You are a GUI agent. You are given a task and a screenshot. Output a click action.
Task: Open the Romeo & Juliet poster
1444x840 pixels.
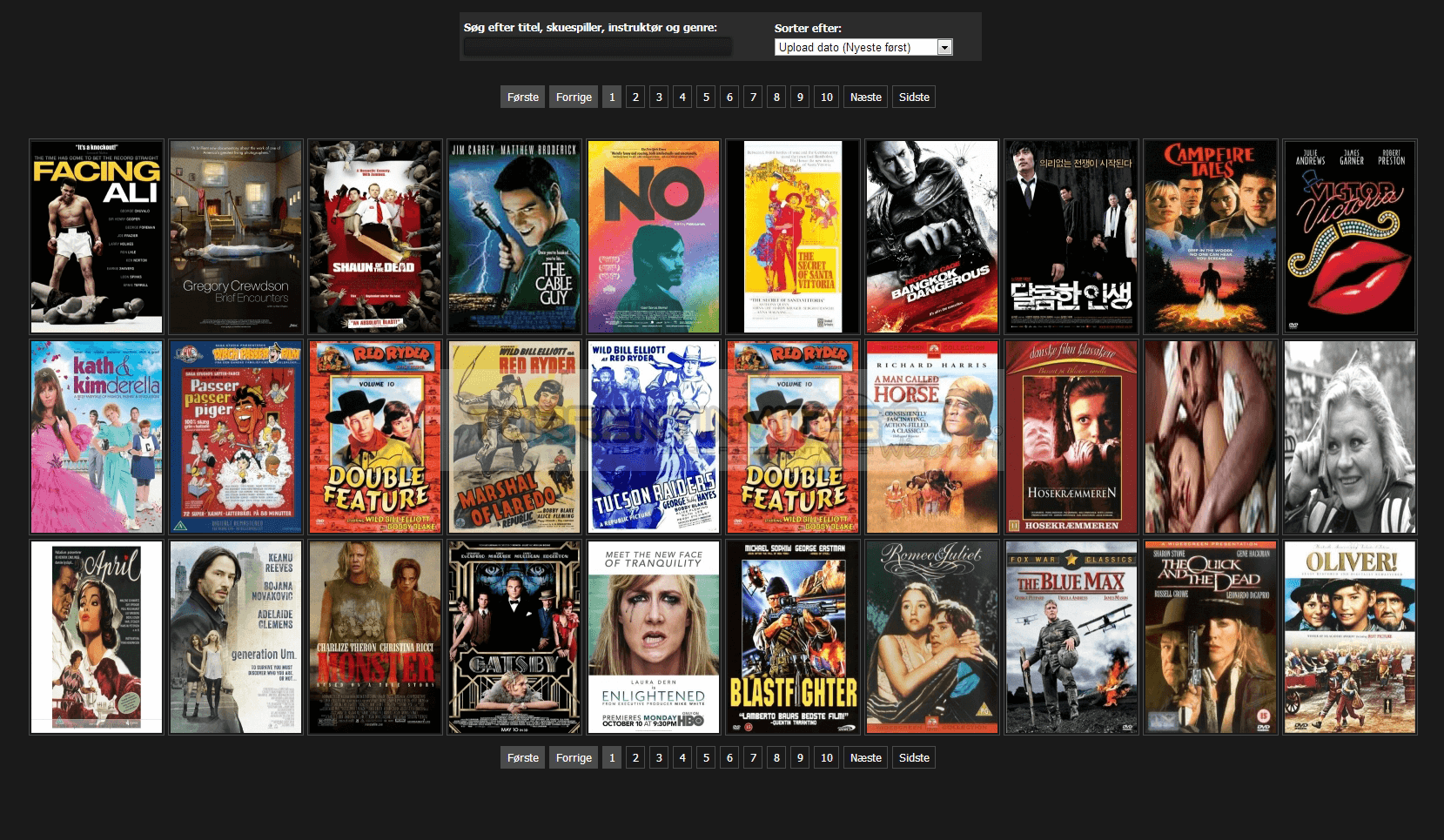(x=932, y=637)
